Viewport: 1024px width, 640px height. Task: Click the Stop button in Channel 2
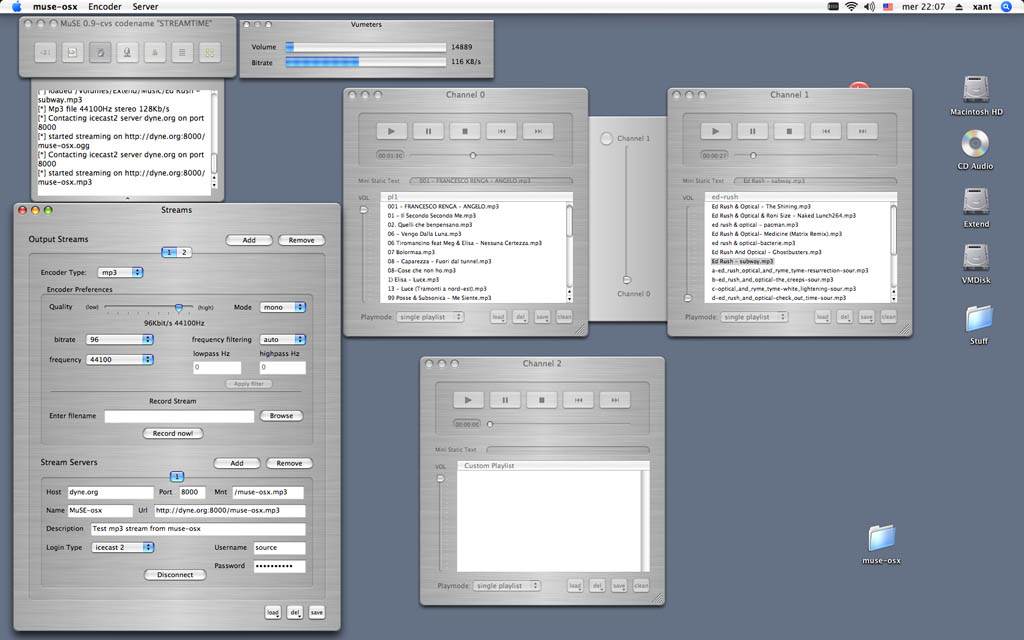(542, 400)
